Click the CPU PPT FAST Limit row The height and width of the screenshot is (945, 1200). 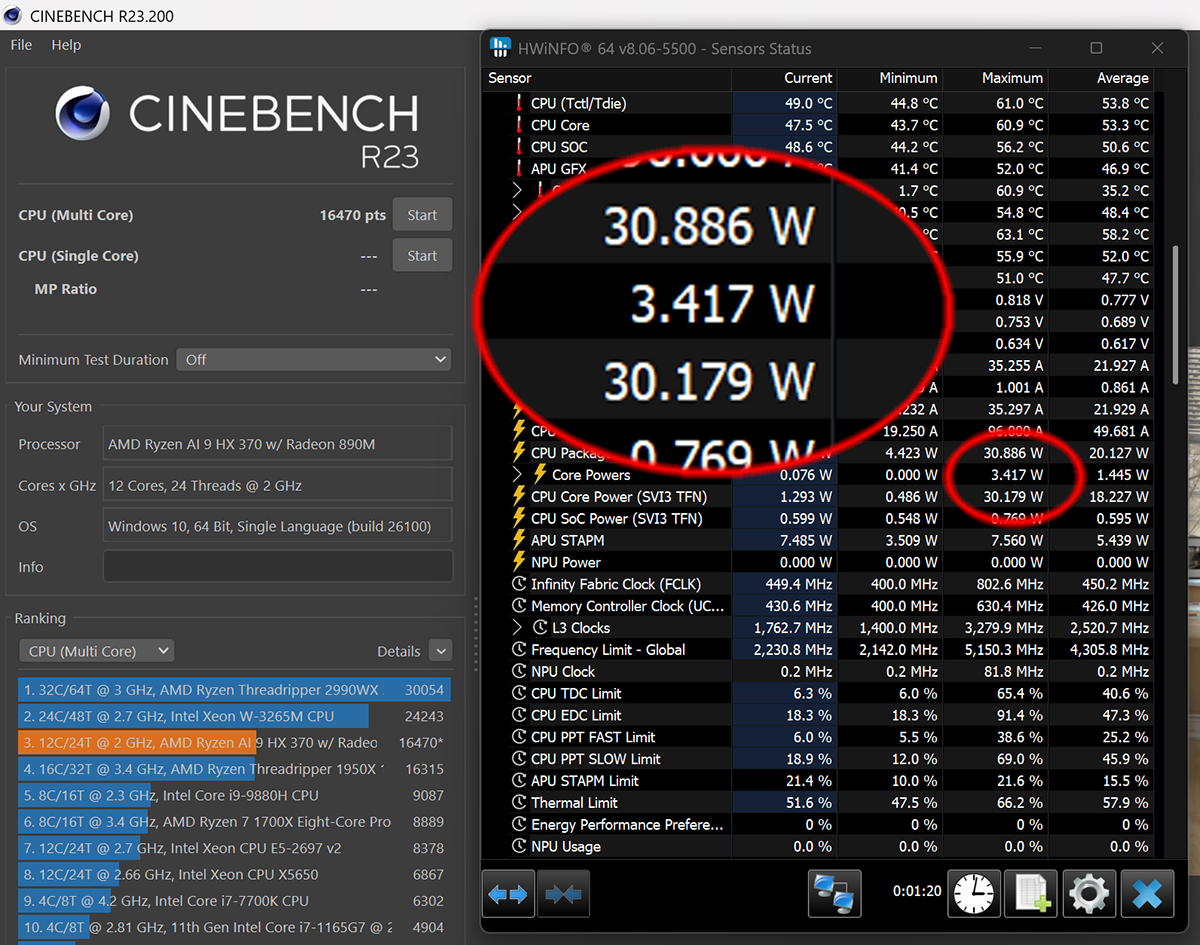click(x=818, y=737)
